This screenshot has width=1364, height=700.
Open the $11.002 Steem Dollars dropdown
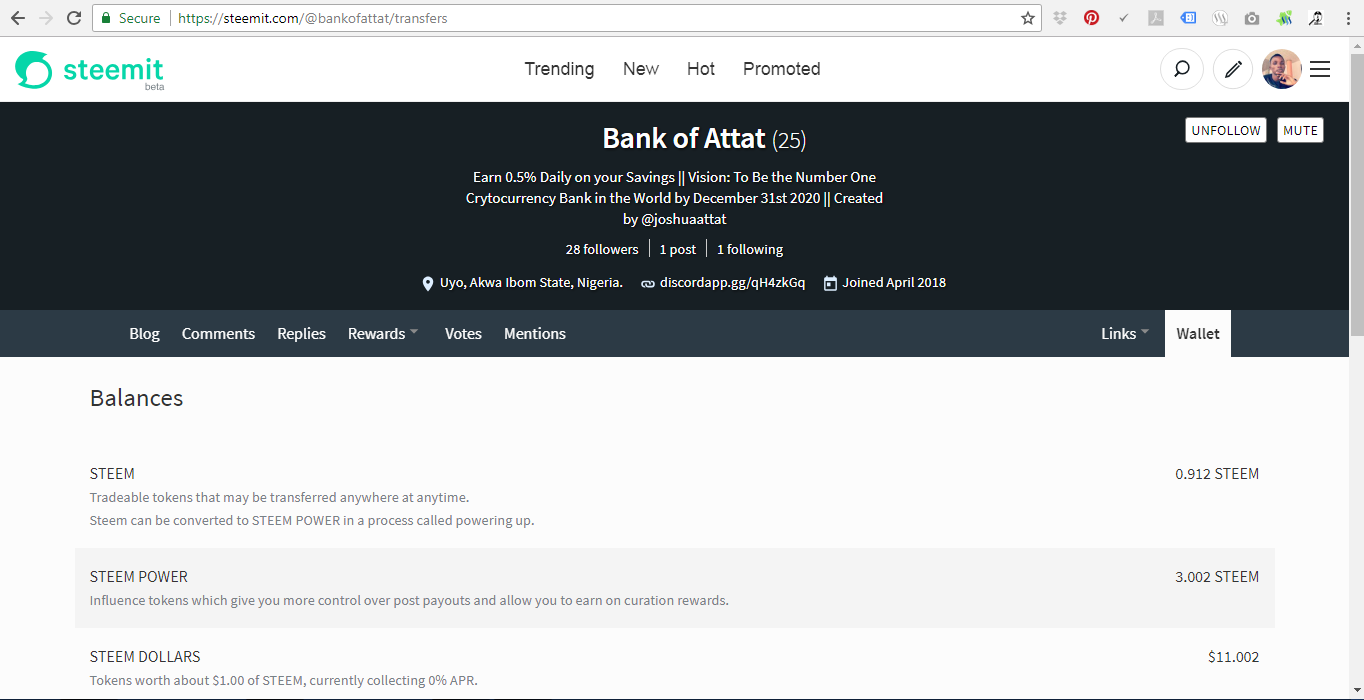coord(1234,657)
